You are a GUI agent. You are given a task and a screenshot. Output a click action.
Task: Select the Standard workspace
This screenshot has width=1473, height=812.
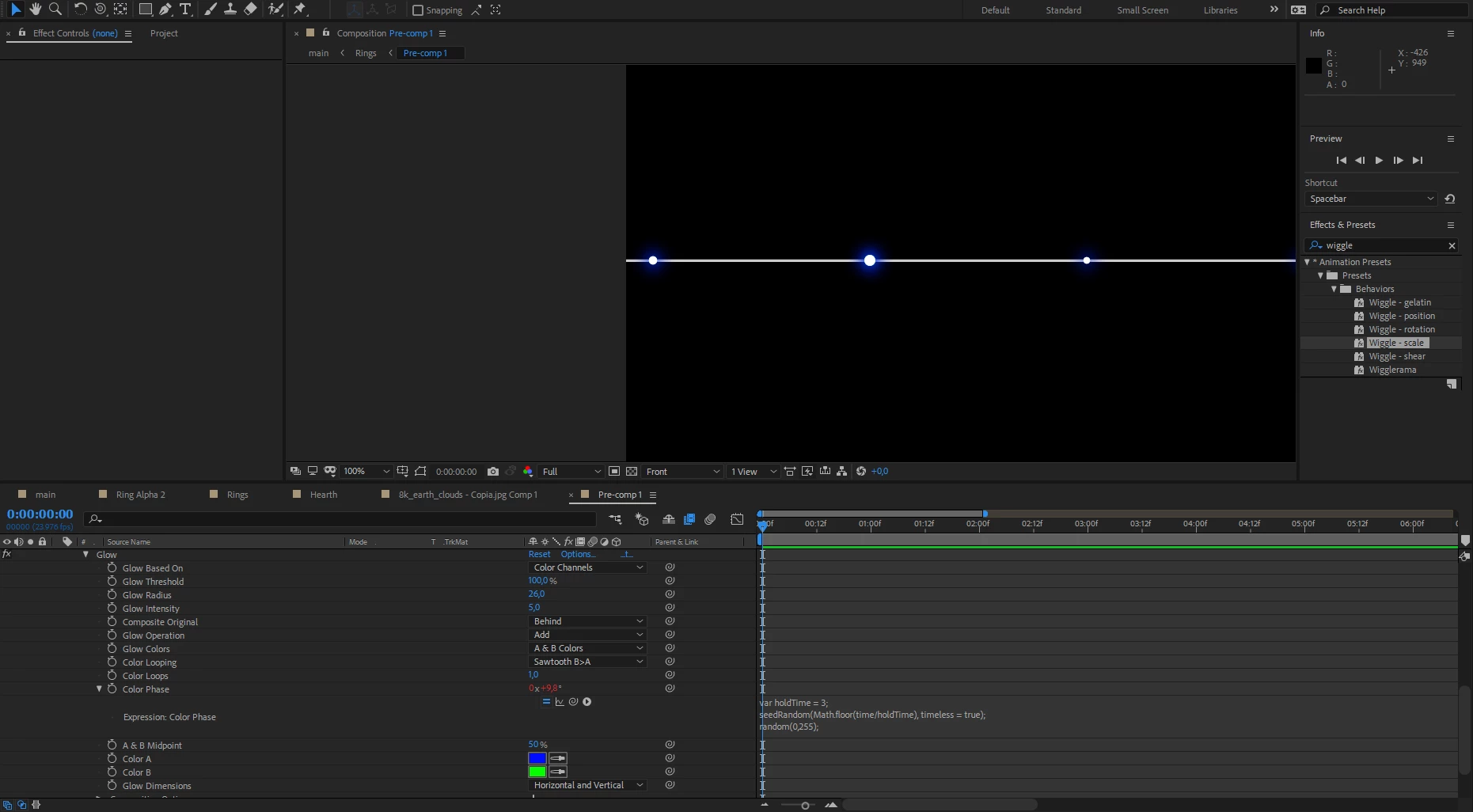[x=1063, y=10]
